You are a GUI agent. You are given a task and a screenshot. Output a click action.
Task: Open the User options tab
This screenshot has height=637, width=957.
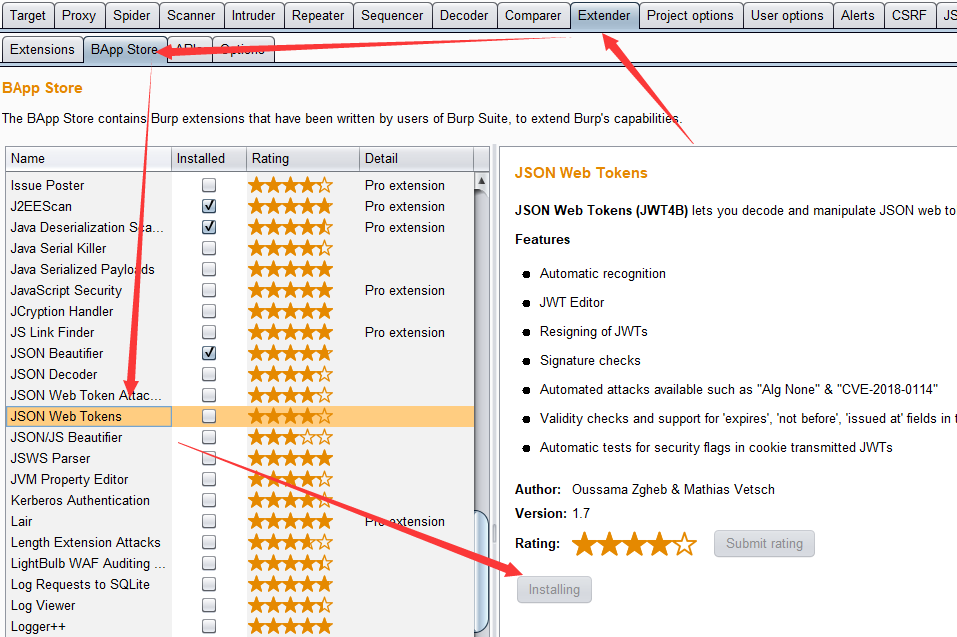click(x=787, y=15)
